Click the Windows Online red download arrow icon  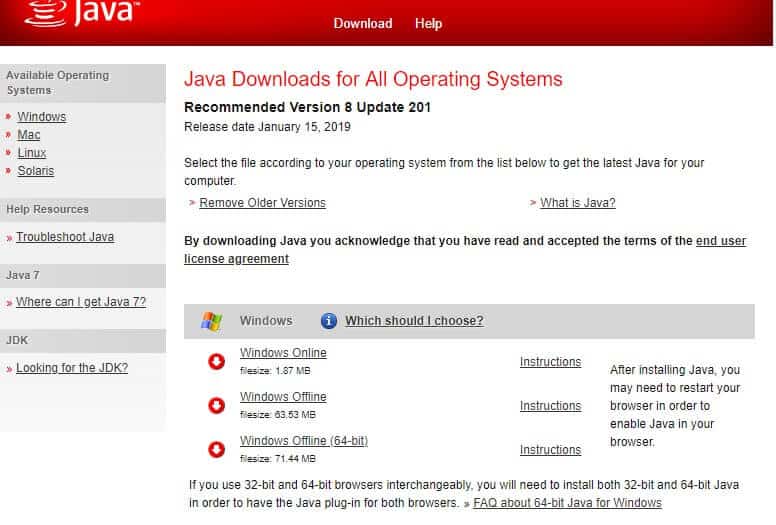click(216, 362)
